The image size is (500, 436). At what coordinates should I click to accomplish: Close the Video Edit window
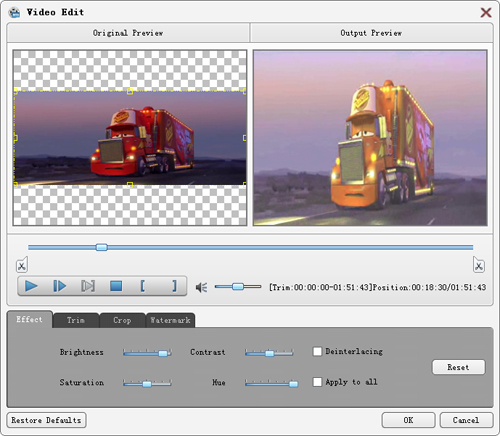click(486, 13)
